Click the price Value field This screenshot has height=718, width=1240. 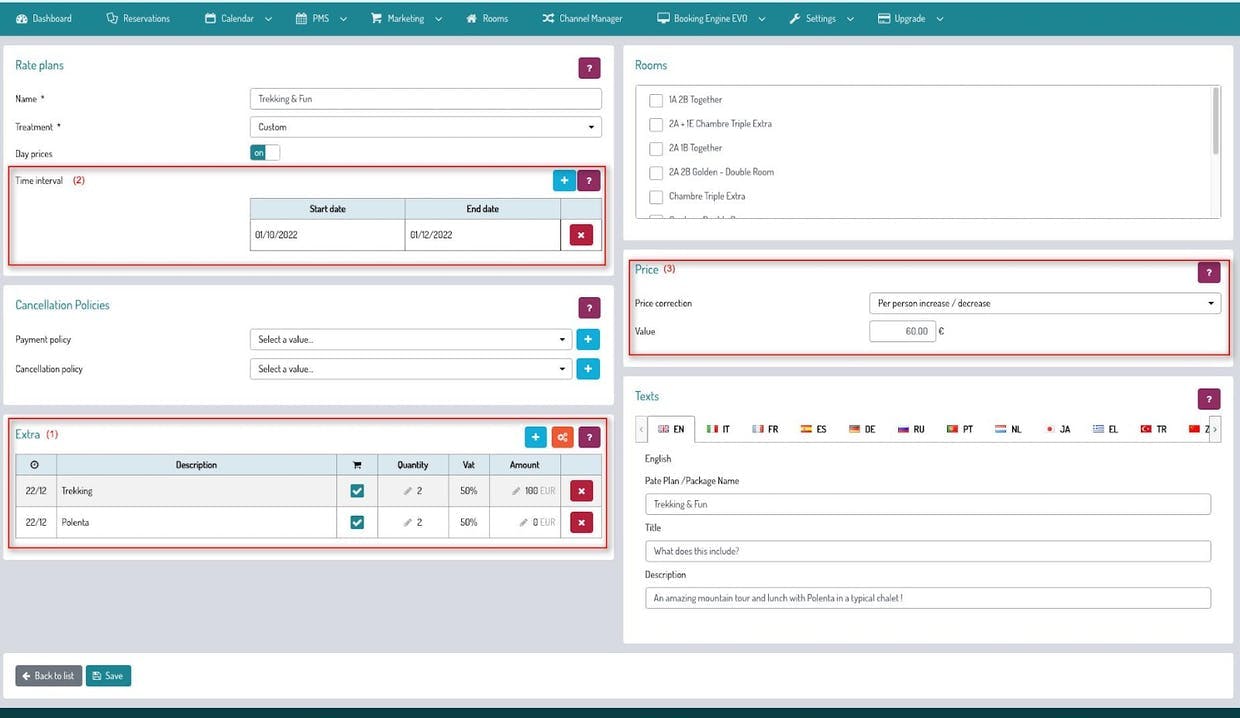(902, 331)
